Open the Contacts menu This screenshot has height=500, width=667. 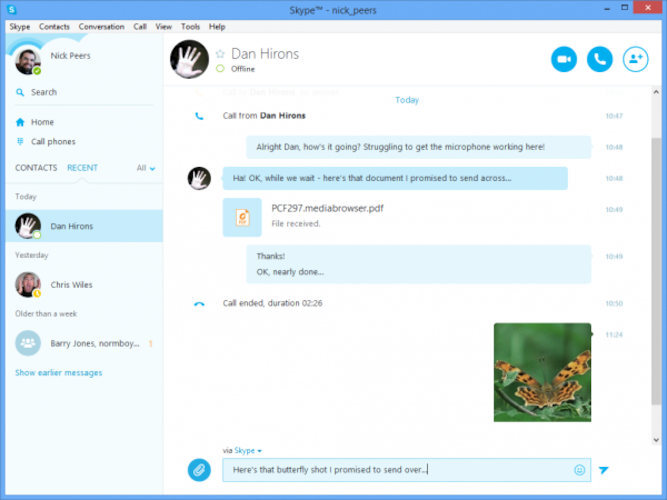click(x=54, y=26)
